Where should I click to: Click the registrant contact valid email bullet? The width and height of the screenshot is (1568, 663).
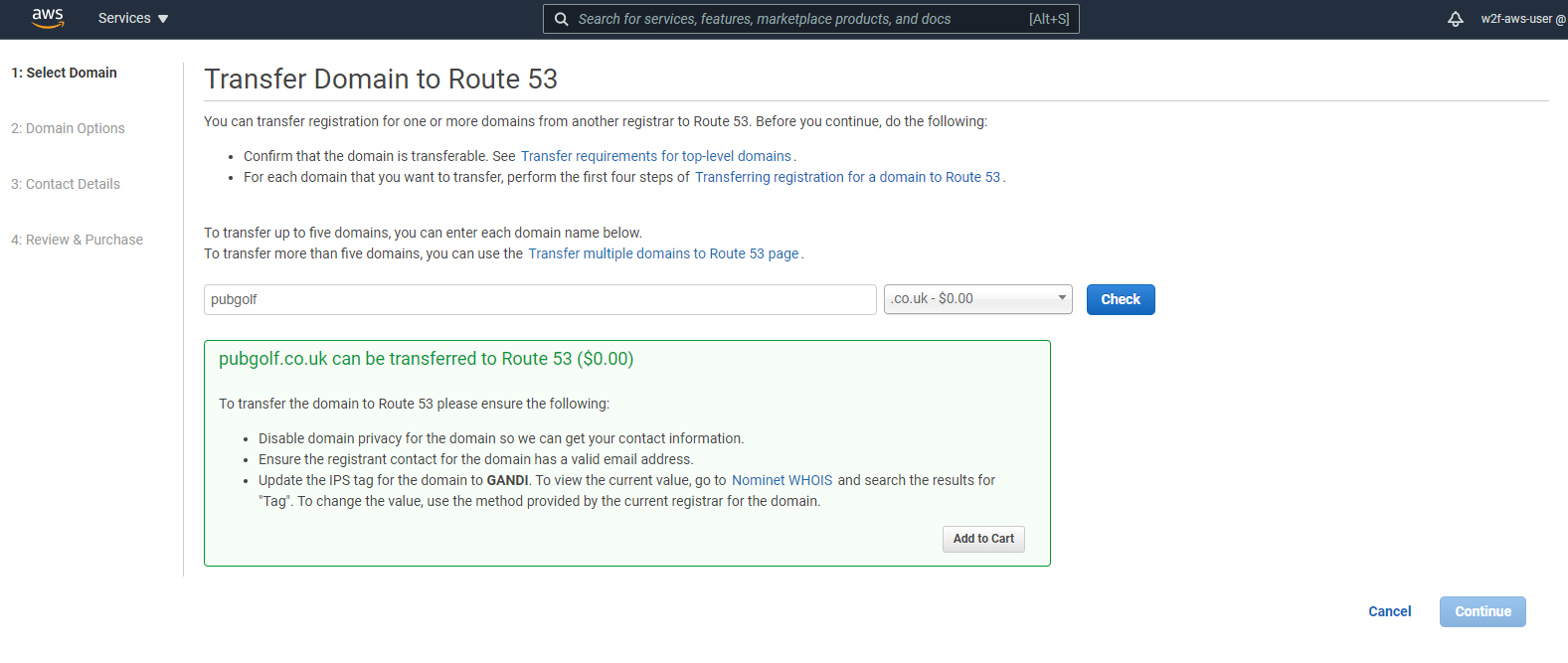pyautogui.click(x=476, y=459)
